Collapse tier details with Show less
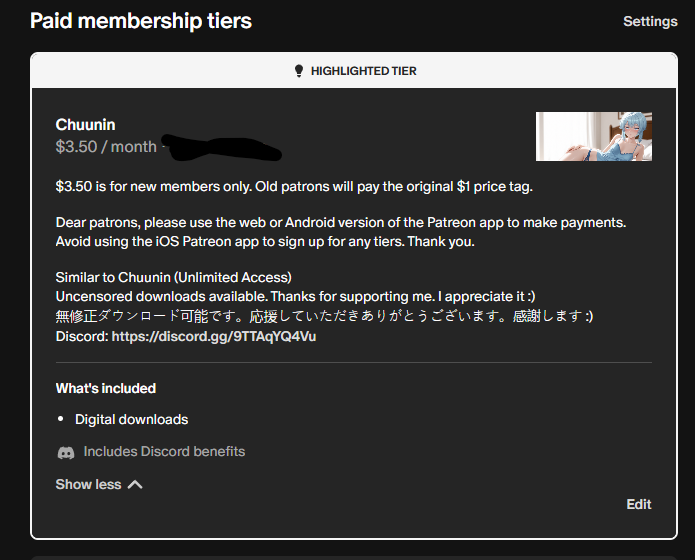 click(99, 484)
